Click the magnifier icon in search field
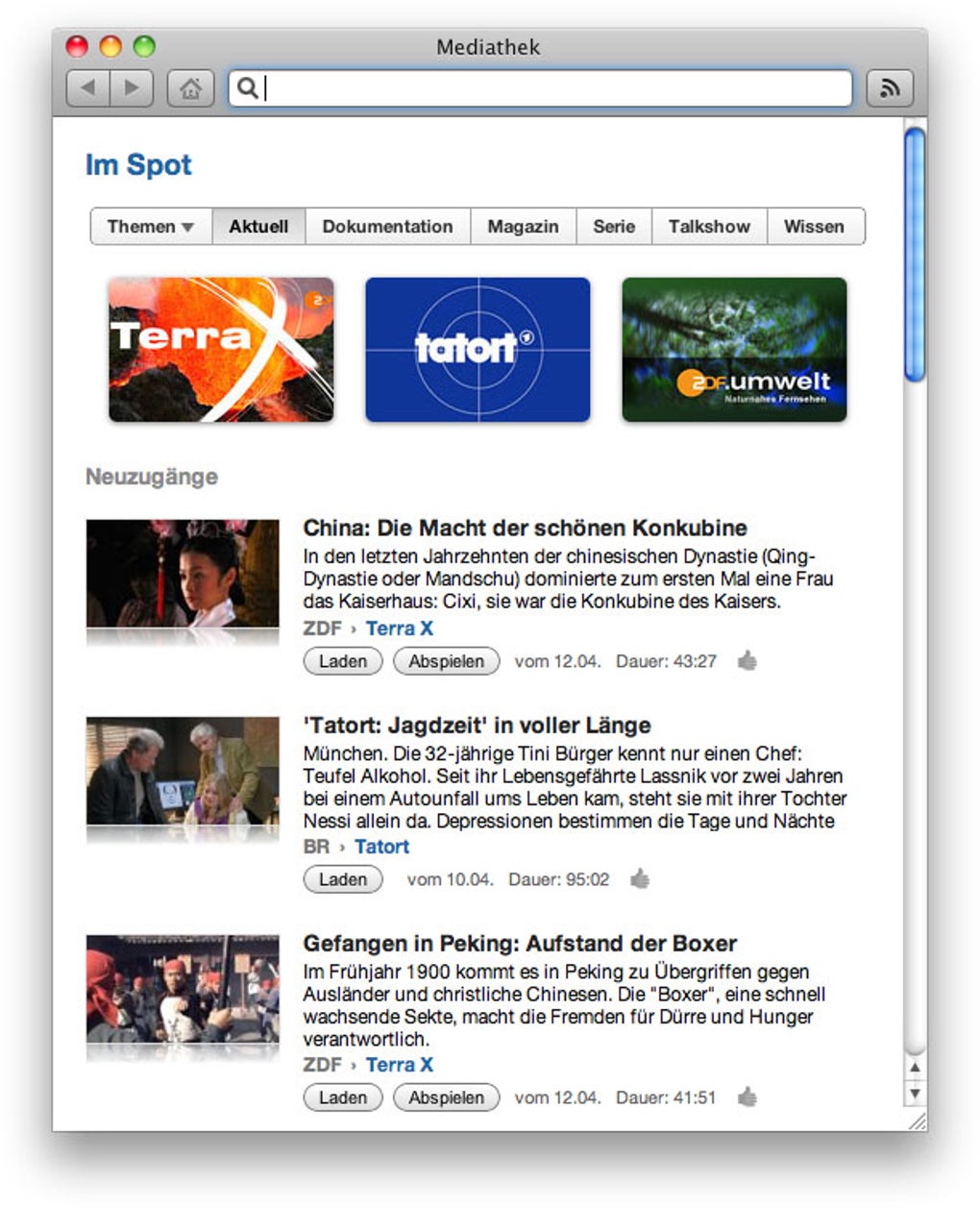The image size is (980, 1208). click(x=247, y=88)
